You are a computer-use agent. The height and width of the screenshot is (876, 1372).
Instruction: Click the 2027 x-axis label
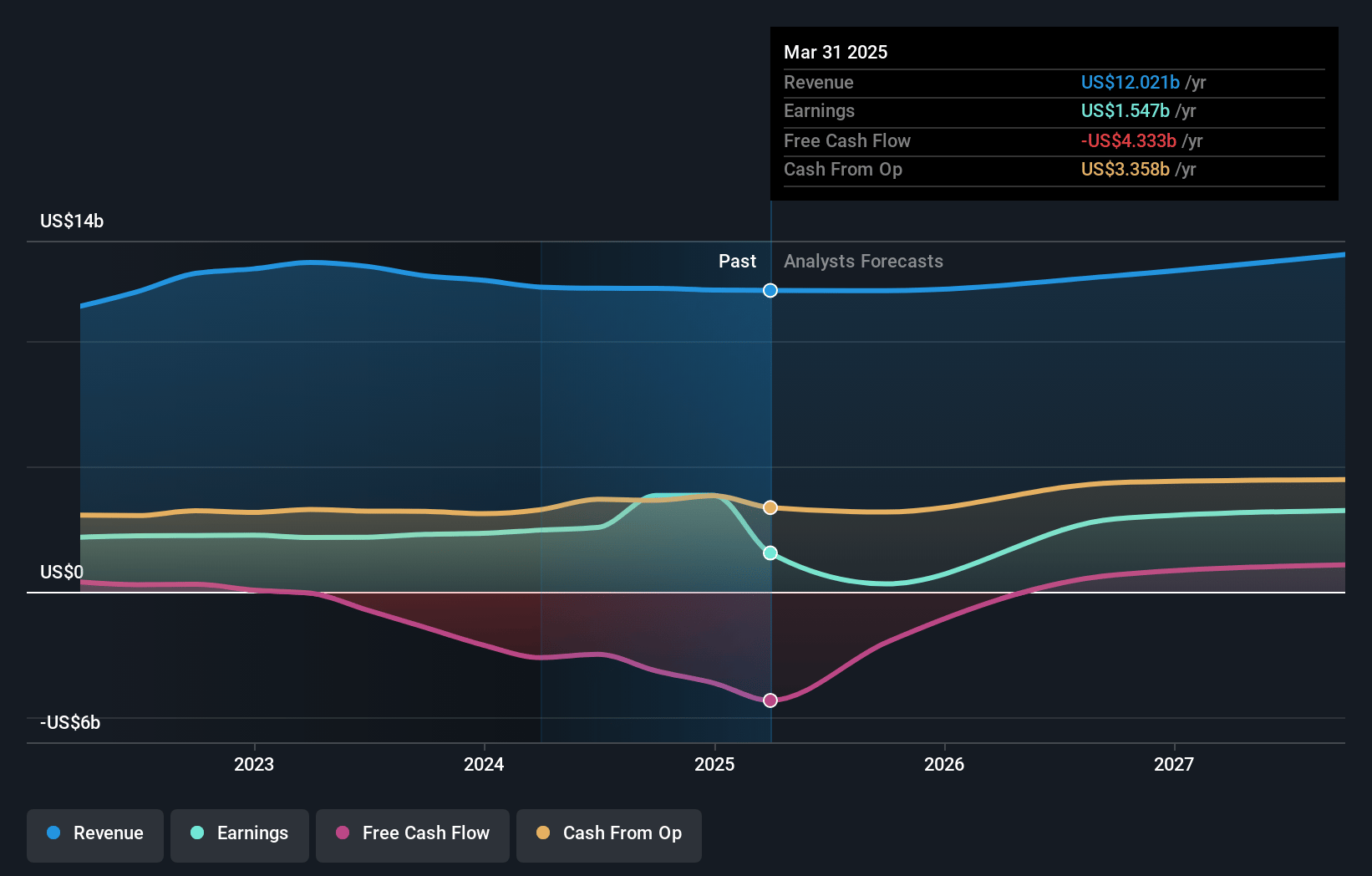(1174, 764)
